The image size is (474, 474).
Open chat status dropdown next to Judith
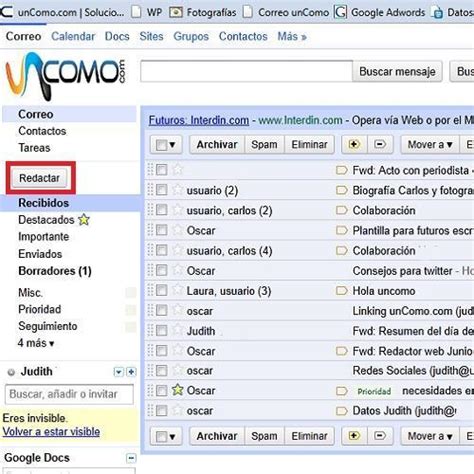click(119, 372)
